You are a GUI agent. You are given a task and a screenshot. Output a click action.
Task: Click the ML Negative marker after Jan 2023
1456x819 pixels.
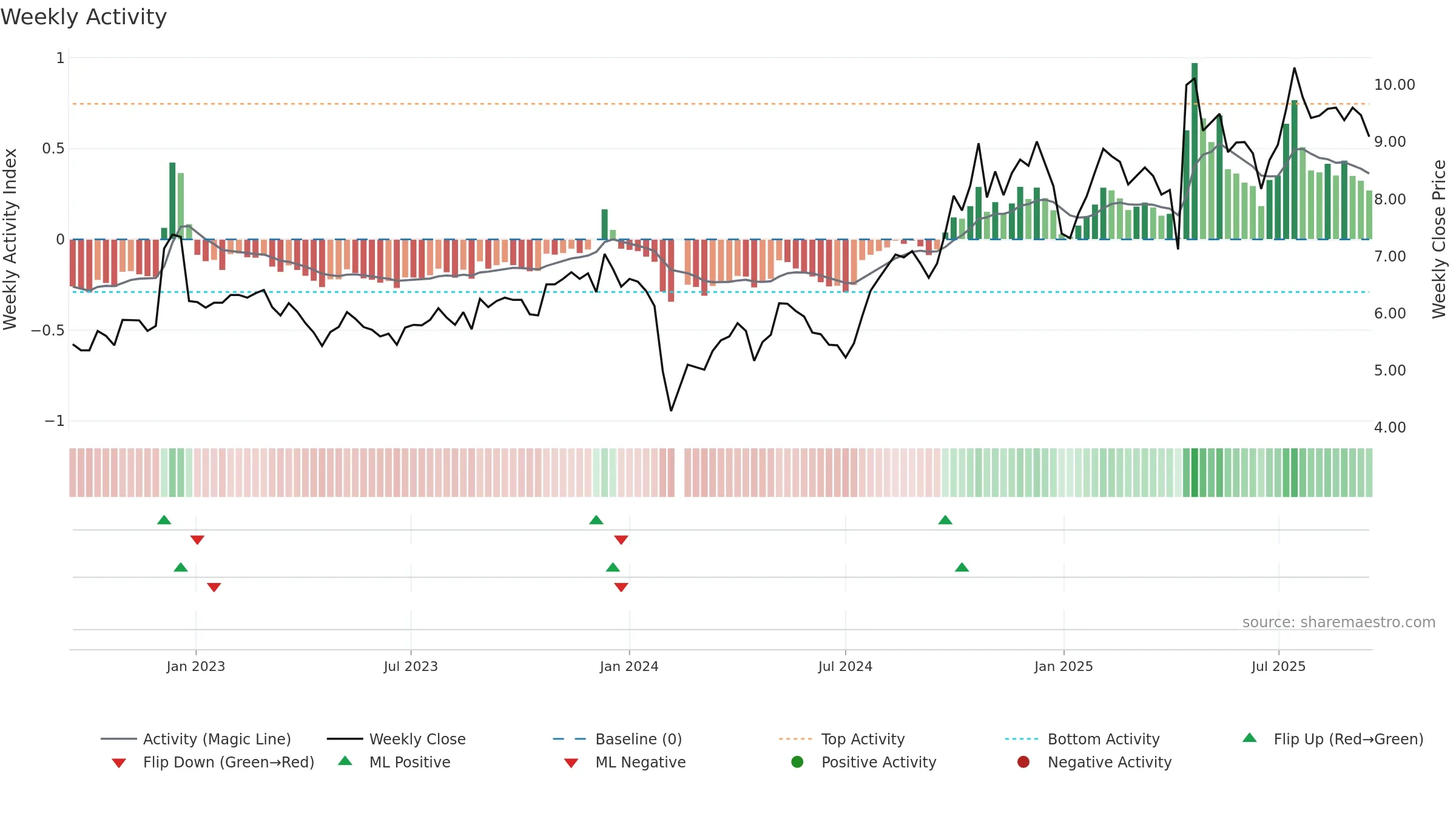[x=214, y=587]
